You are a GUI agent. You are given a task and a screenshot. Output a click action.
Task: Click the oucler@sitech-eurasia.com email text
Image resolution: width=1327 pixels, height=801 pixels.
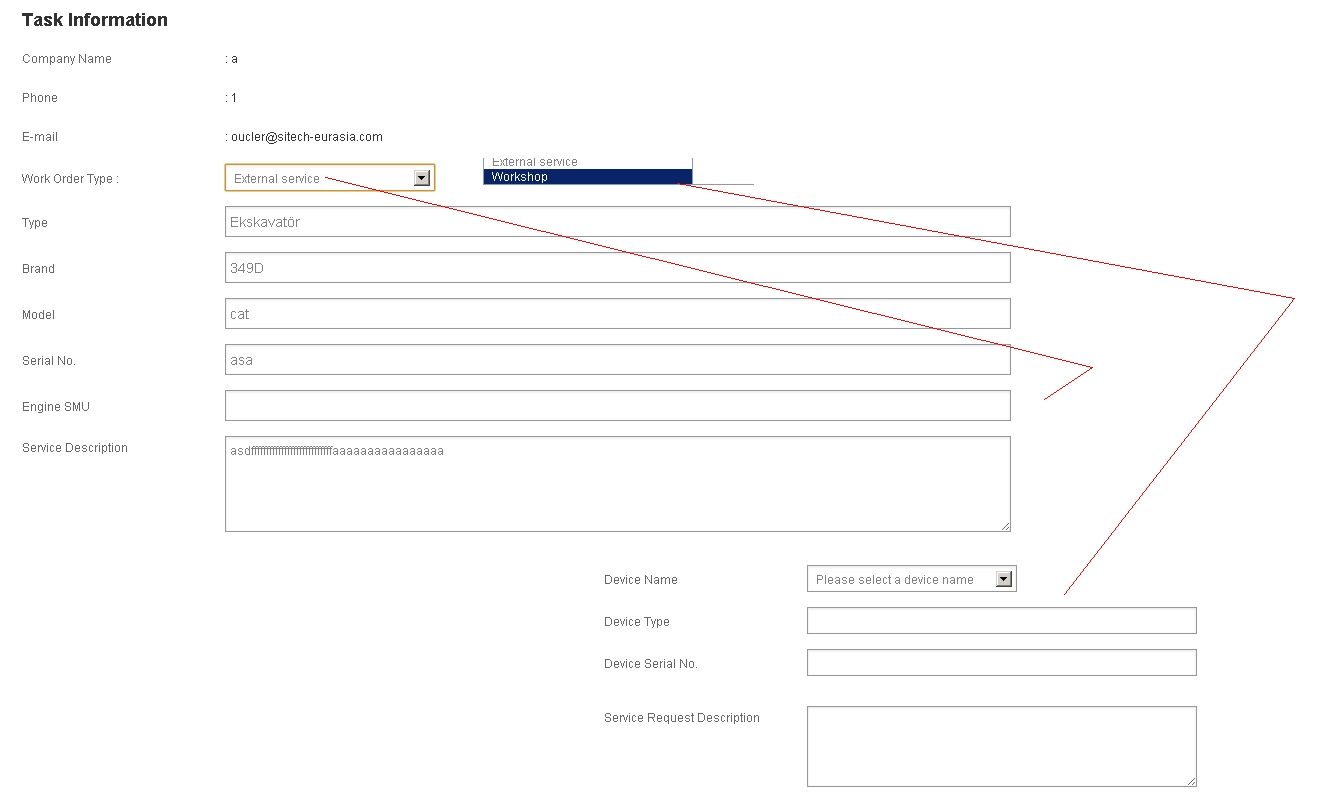point(307,137)
